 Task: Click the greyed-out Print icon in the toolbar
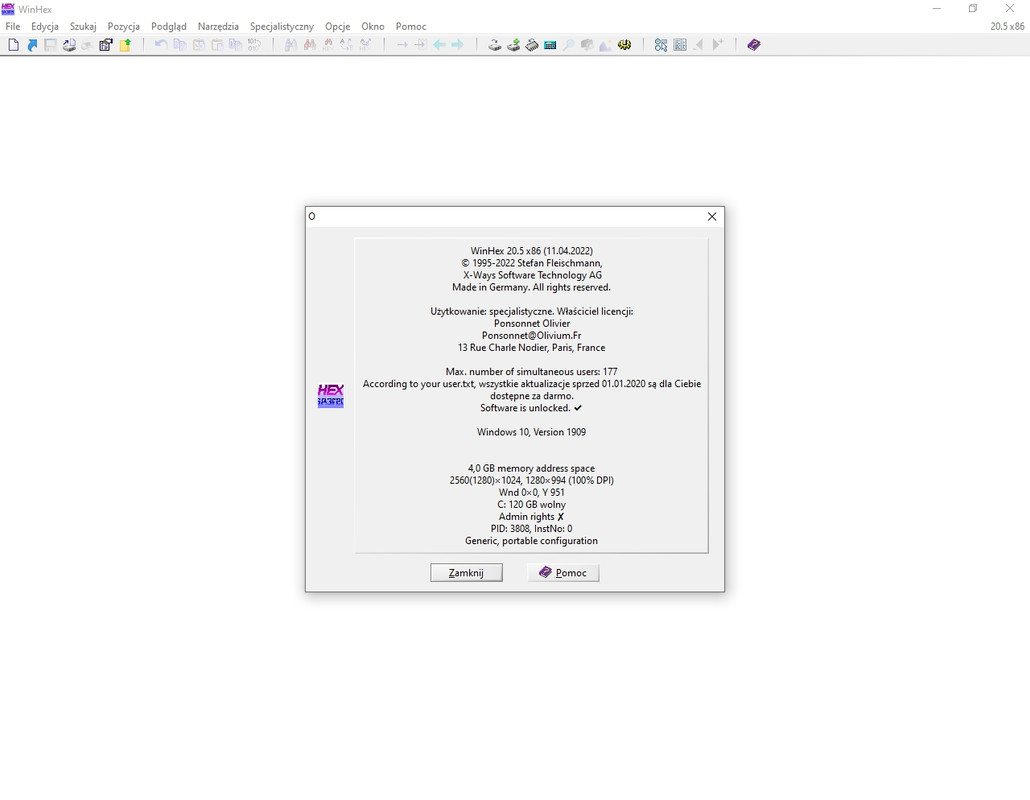[x=87, y=45]
